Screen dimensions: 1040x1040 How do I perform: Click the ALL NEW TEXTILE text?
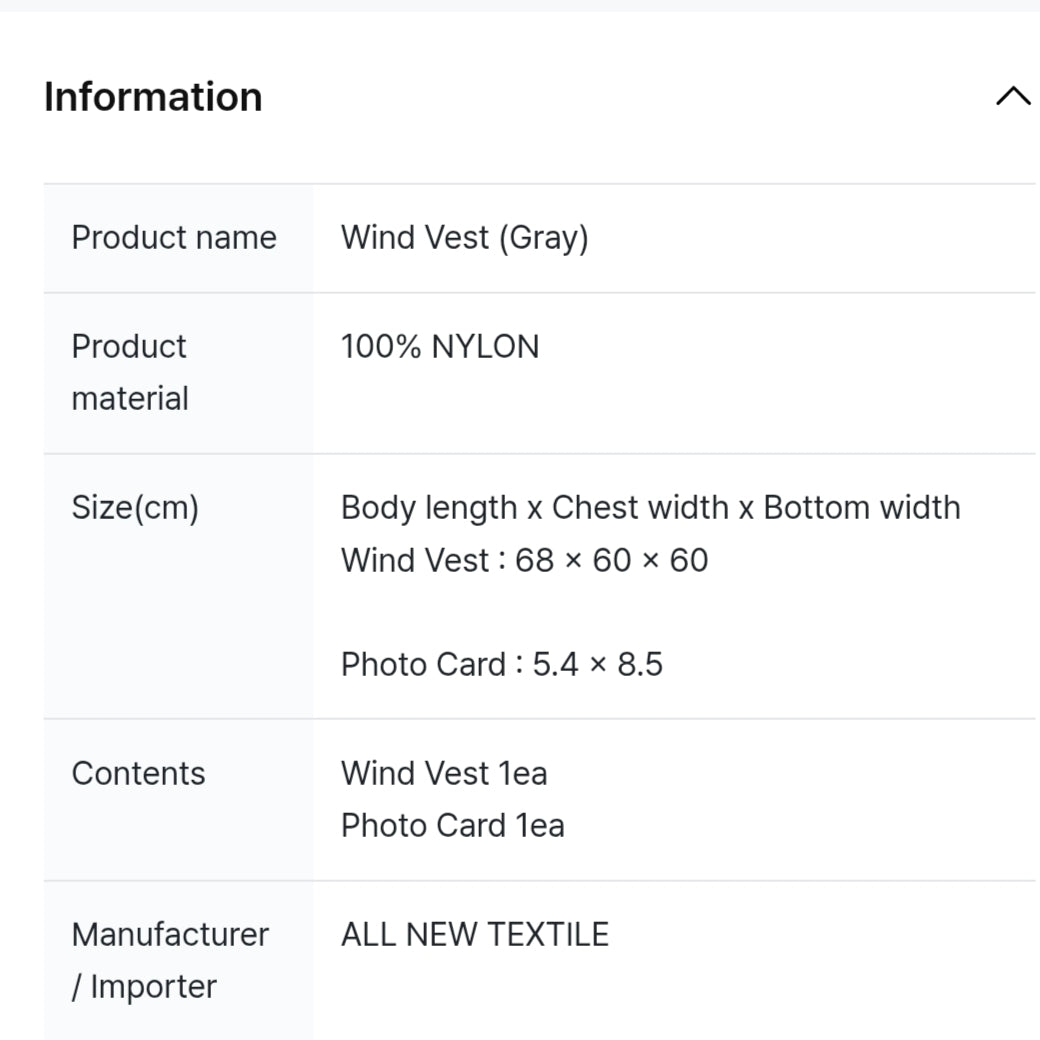tap(475, 935)
